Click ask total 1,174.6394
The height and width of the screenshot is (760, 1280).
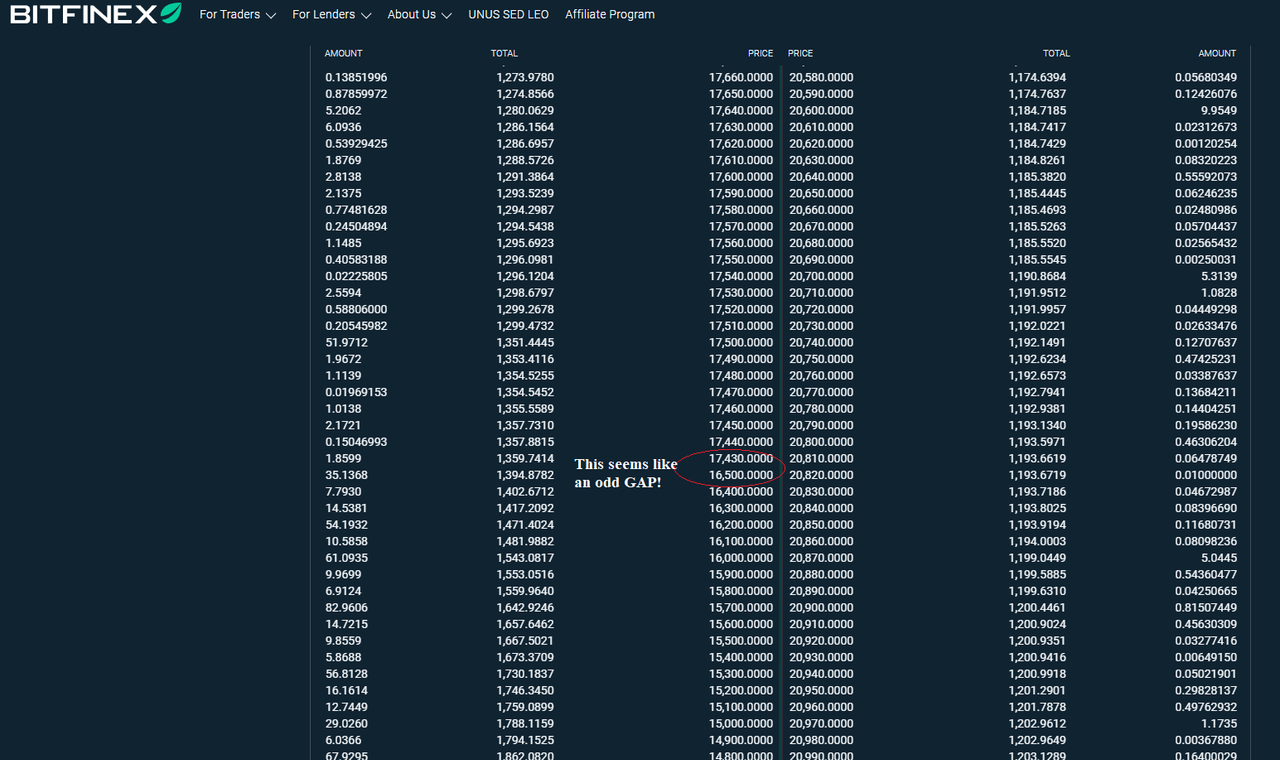pyautogui.click(x=1037, y=78)
